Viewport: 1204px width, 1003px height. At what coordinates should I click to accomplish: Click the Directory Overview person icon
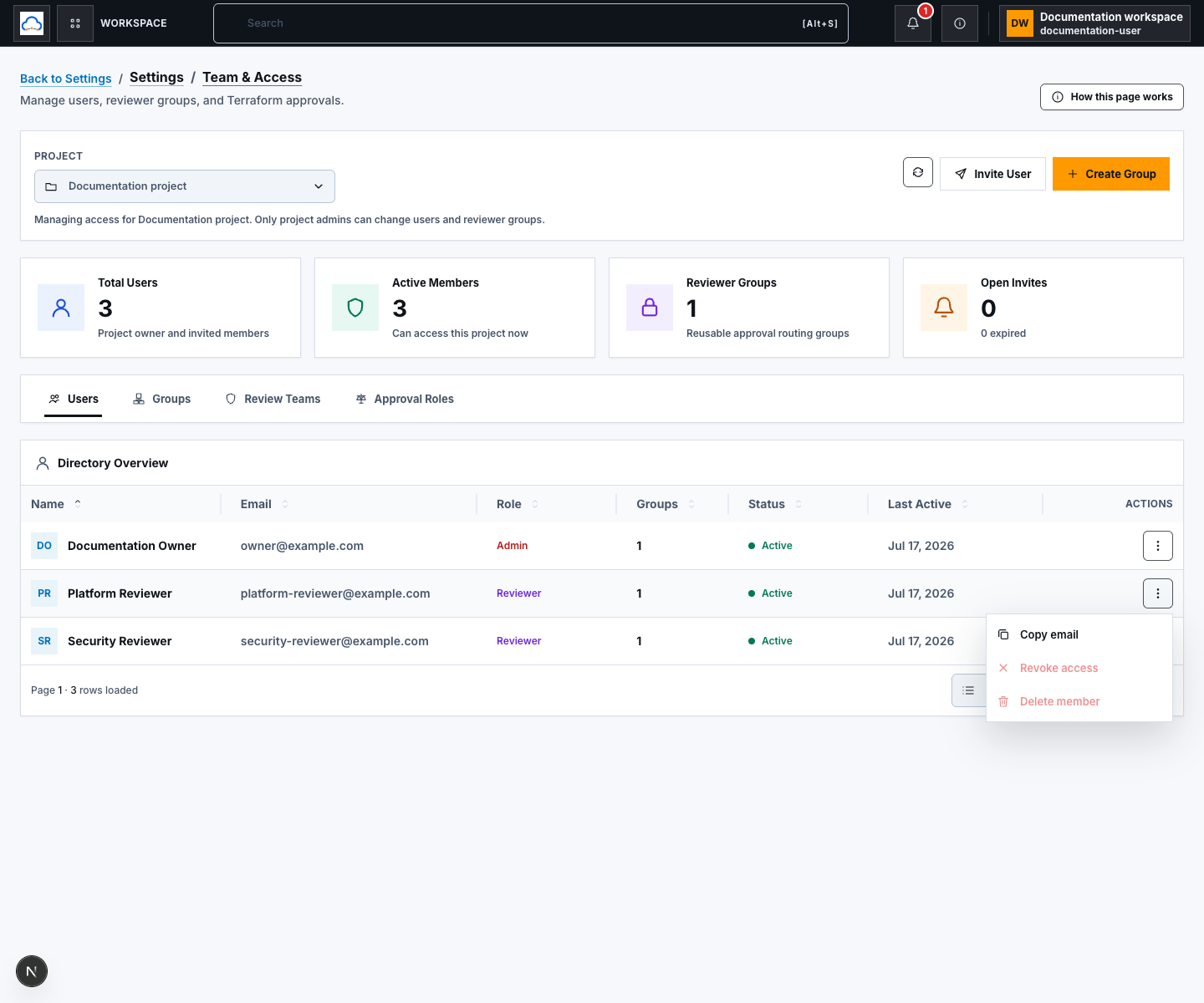tap(43, 463)
